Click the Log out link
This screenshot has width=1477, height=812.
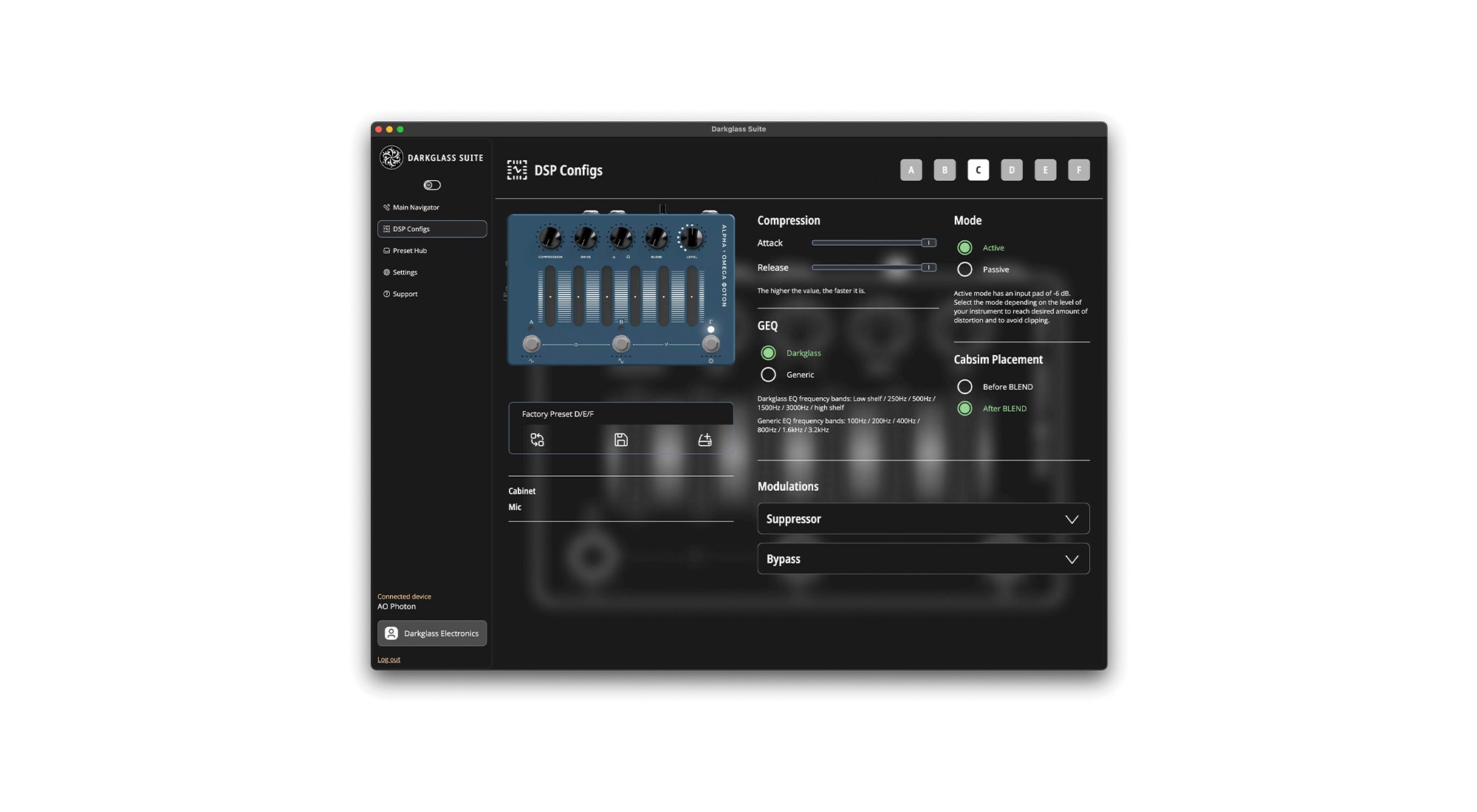(388, 660)
